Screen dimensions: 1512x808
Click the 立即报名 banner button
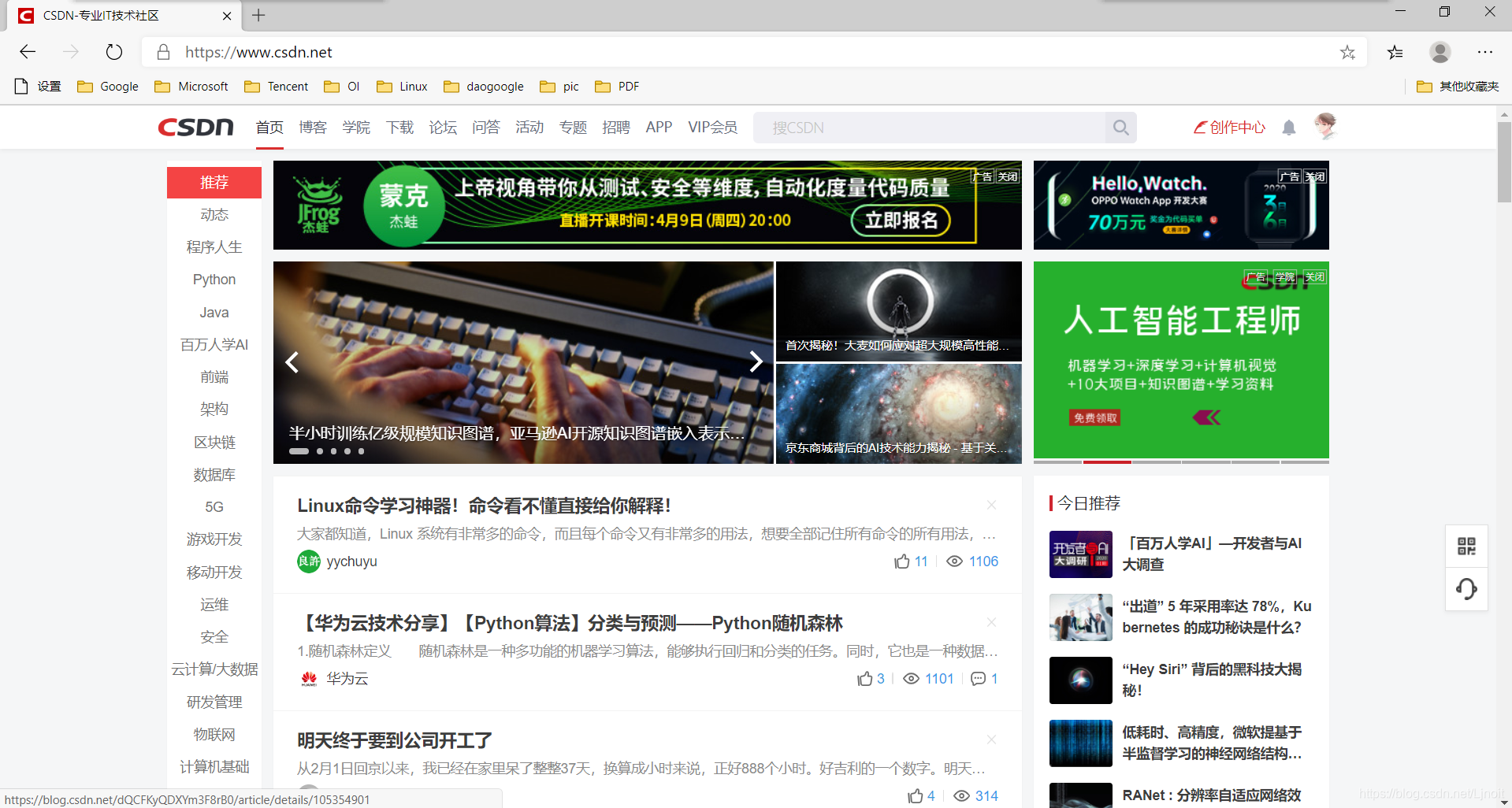pyautogui.click(x=901, y=221)
